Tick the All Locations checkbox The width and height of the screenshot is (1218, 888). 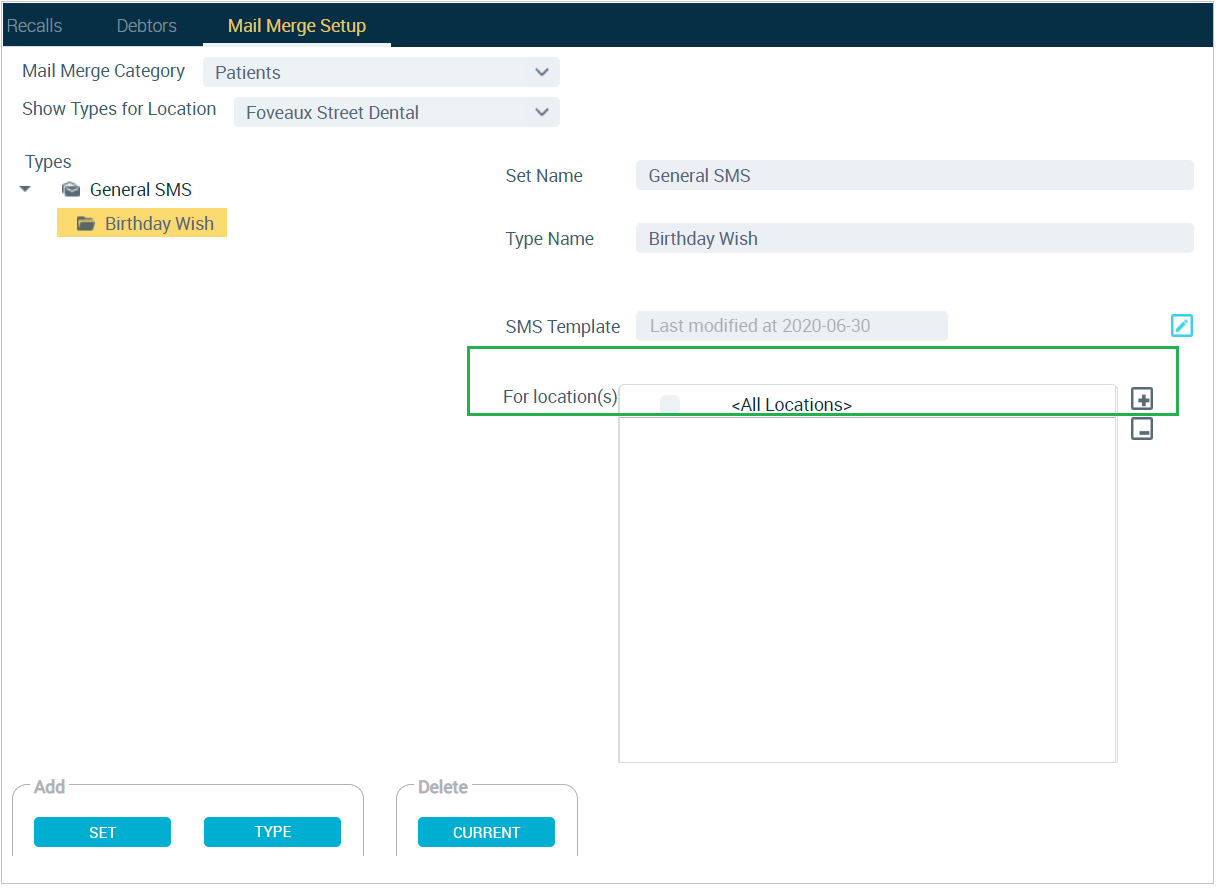(x=670, y=404)
